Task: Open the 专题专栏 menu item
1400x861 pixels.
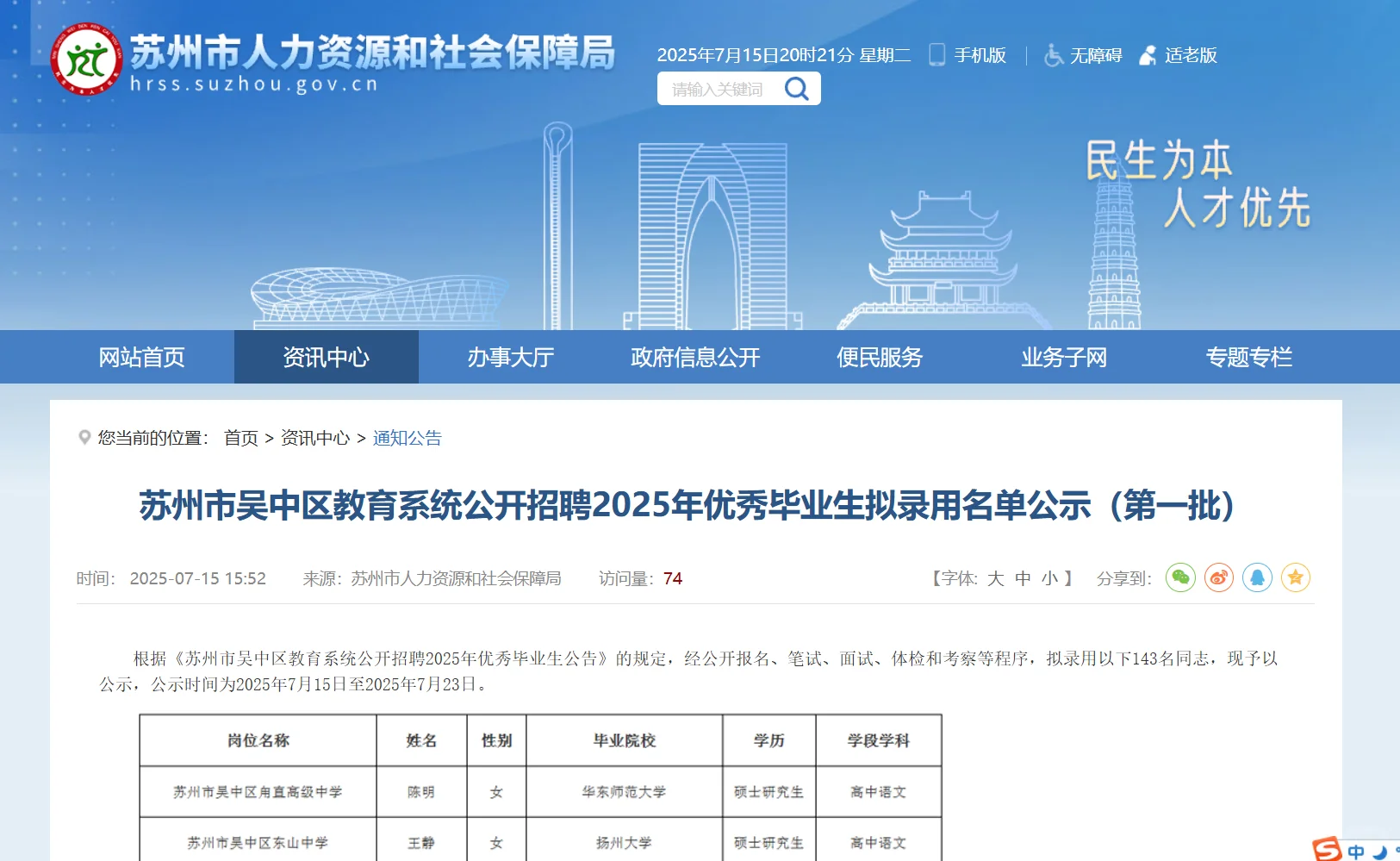Action: pos(1248,357)
